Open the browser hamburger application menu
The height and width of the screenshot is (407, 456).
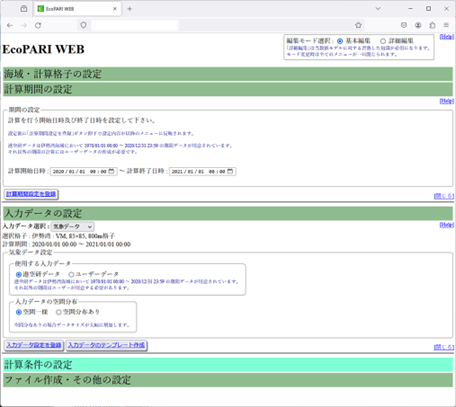(x=446, y=25)
